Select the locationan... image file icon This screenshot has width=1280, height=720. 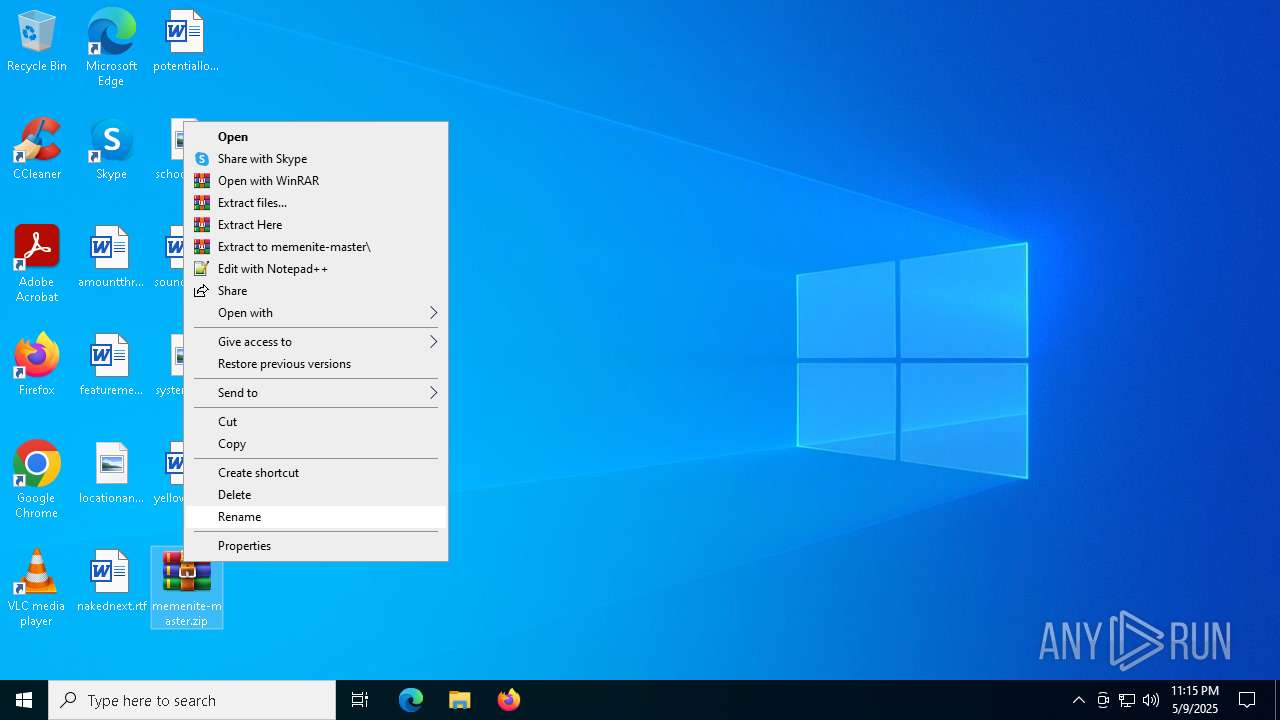point(111,473)
